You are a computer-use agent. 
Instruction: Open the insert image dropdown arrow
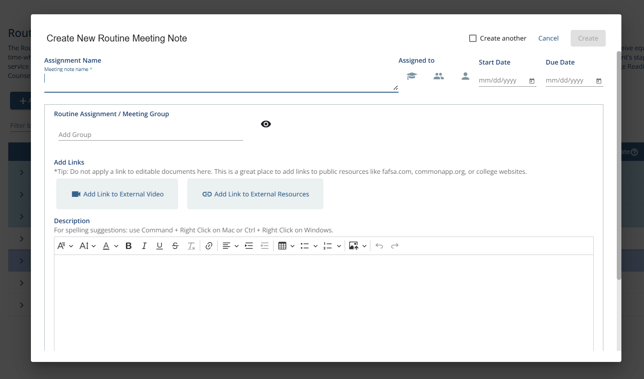tap(364, 246)
